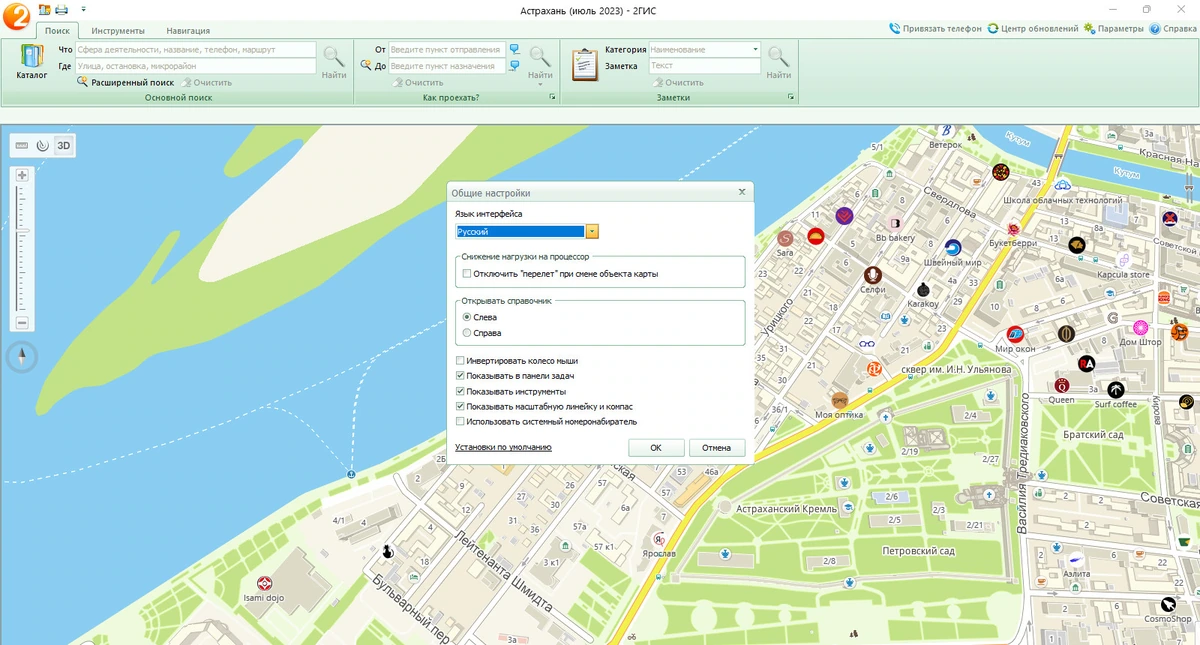Switch to the Поиск ribbon tab
This screenshot has width=1200, height=645.
[56, 30]
